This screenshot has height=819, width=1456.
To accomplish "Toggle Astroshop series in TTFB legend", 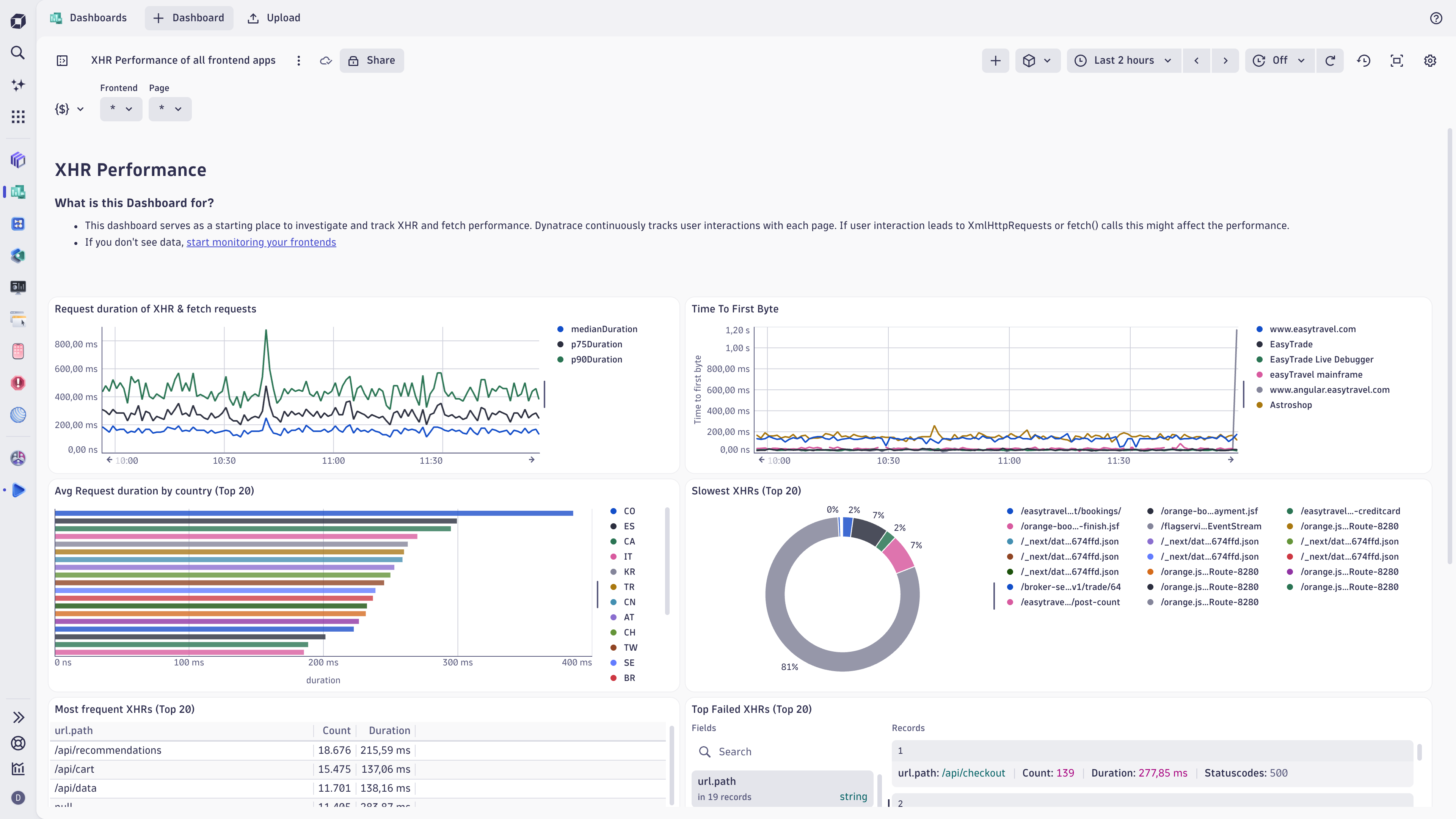I will 1290,405.
